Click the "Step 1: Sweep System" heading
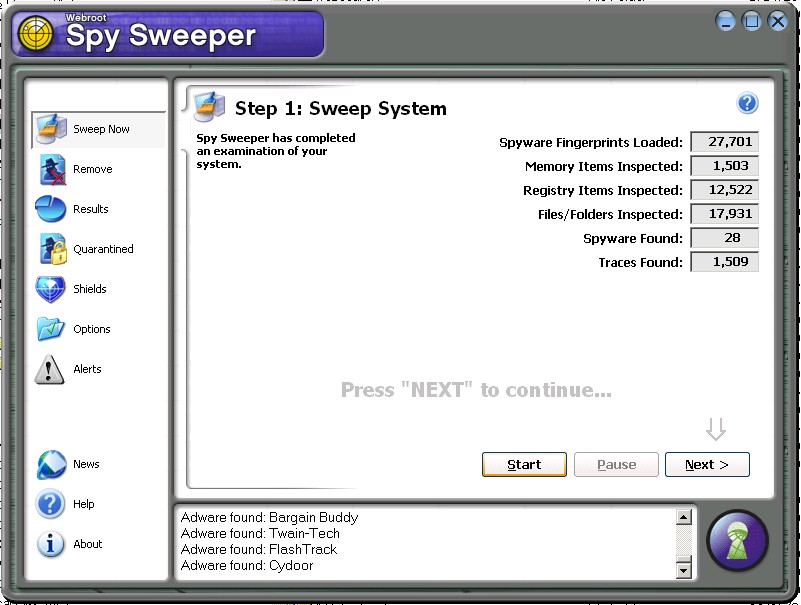The width and height of the screenshot is (801, 605). pyautogui.click(x=341, y=108)
